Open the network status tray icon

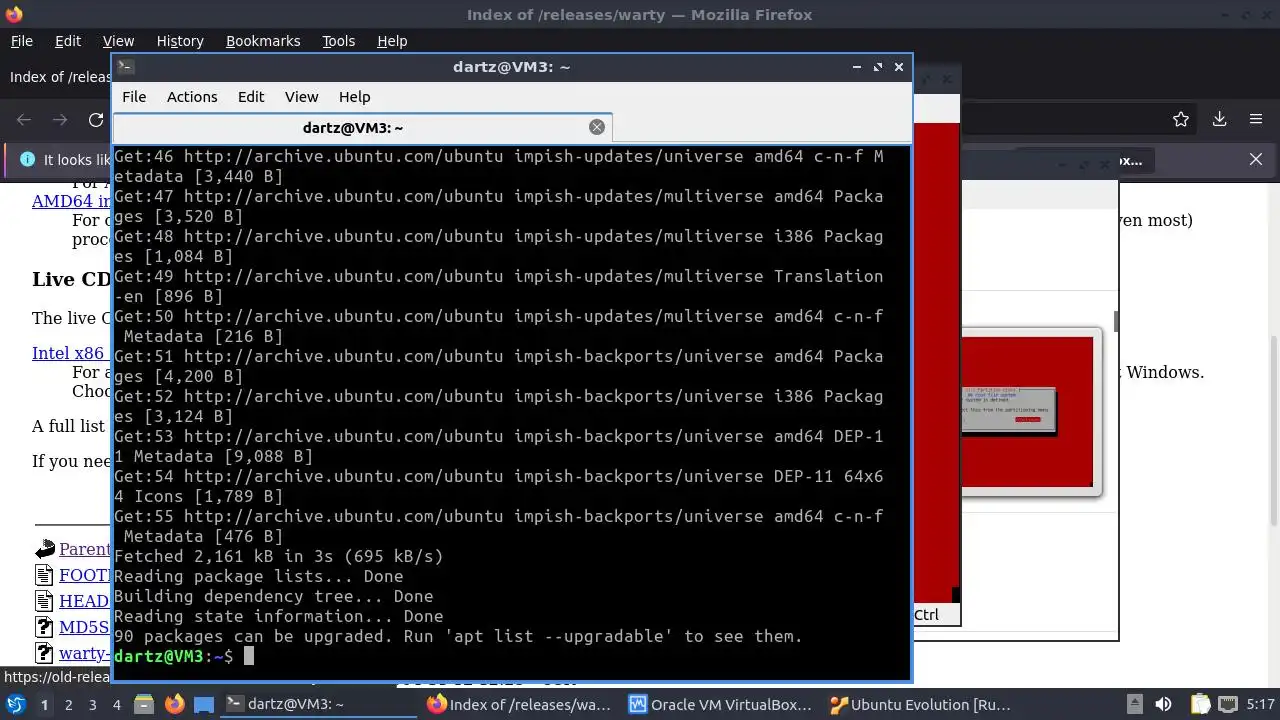[1228, 704]
